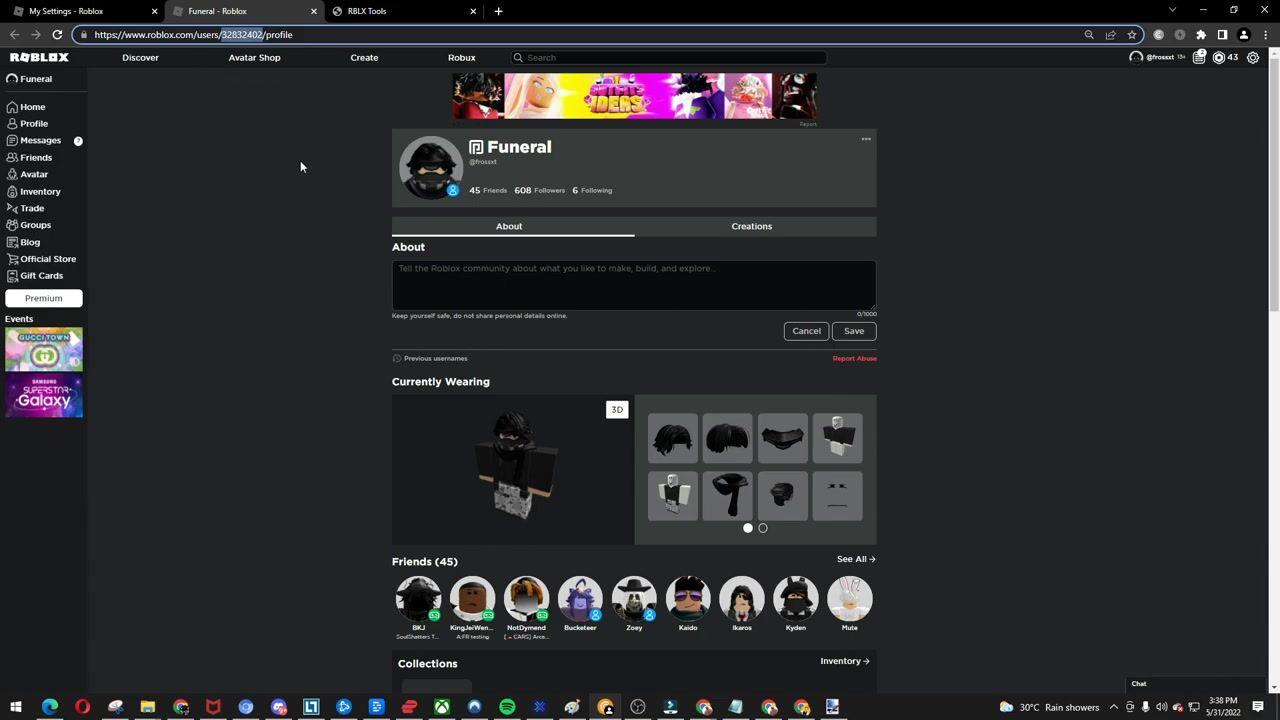
Task: Open the Chrome three-dot menu
Action: tap(1265, 35)
